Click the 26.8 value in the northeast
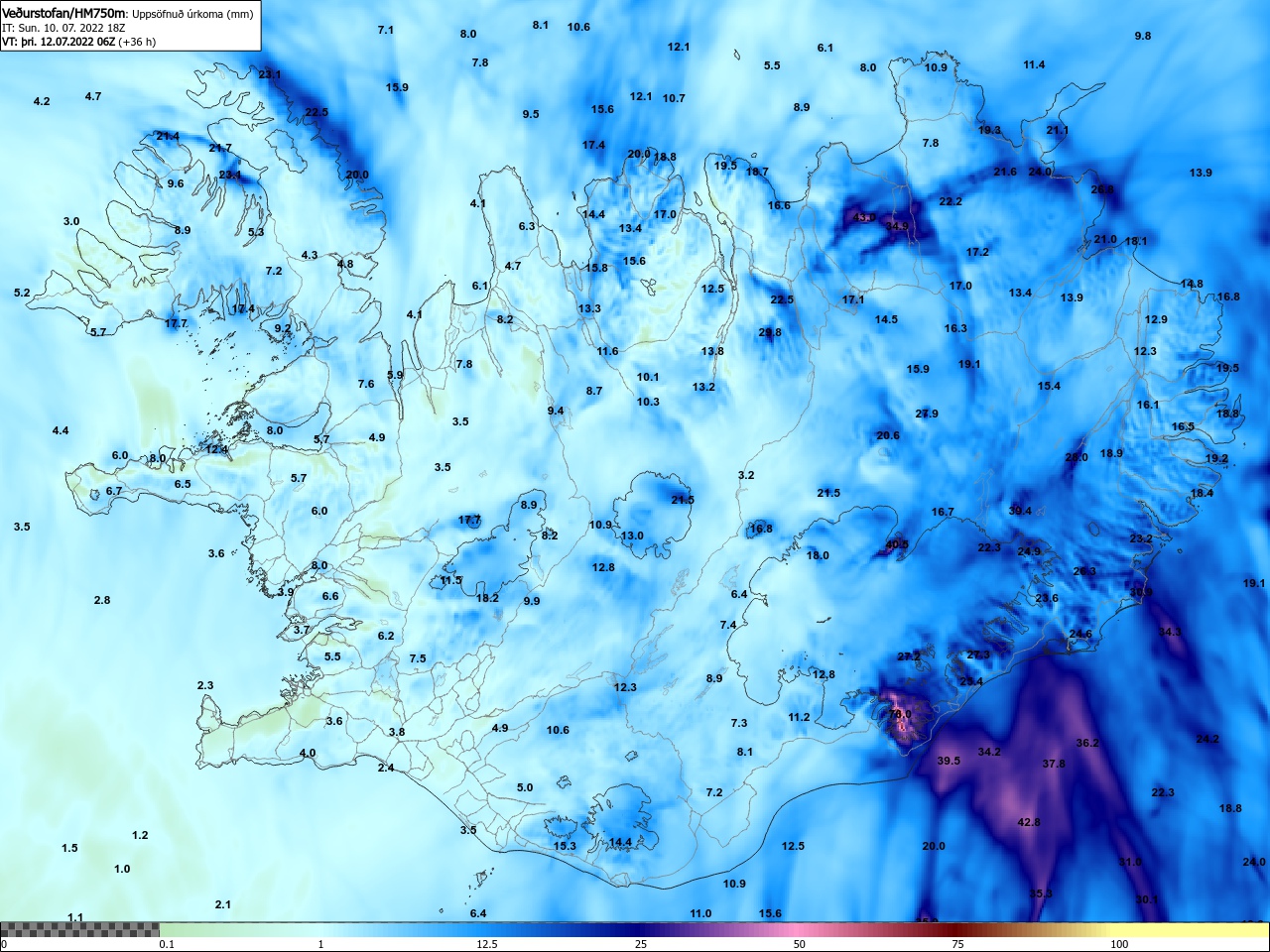Screen dimensions: 1270x952 (1102, 189)
